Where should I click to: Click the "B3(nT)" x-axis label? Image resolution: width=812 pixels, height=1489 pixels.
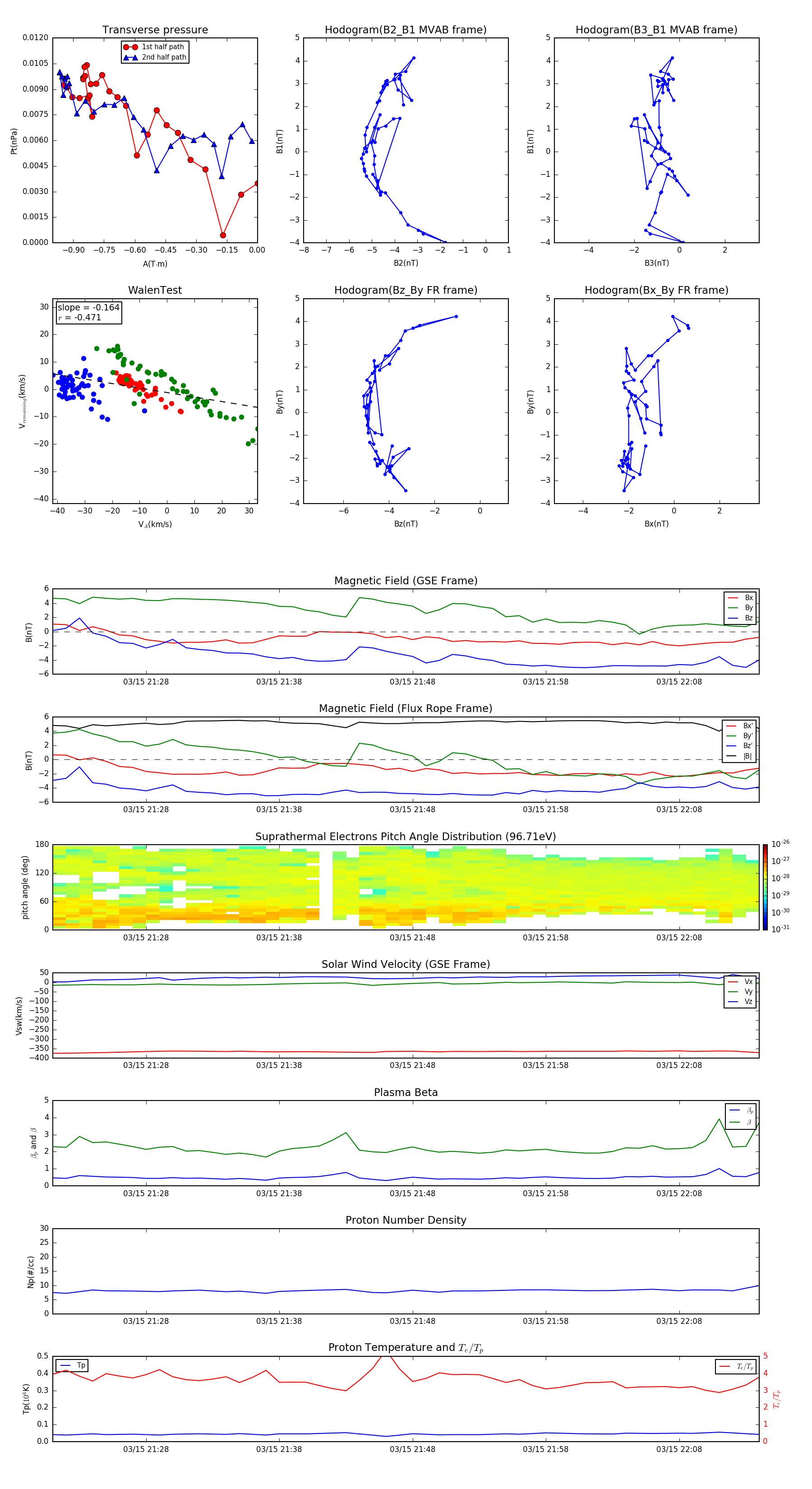coord(656,263)
